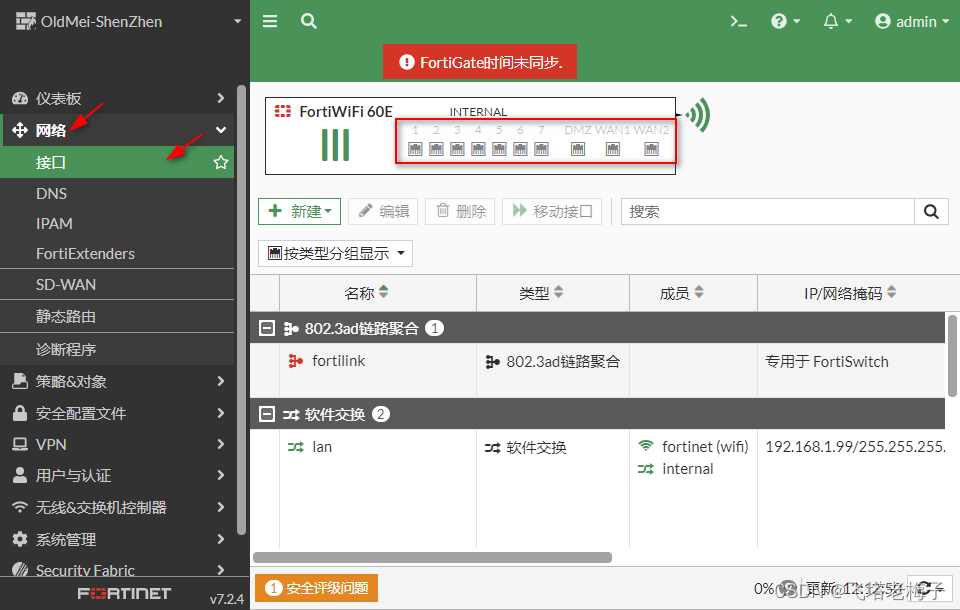Click the sidebar vertical scrollbar
Screen dimensions: 960x610
(242, 310)
